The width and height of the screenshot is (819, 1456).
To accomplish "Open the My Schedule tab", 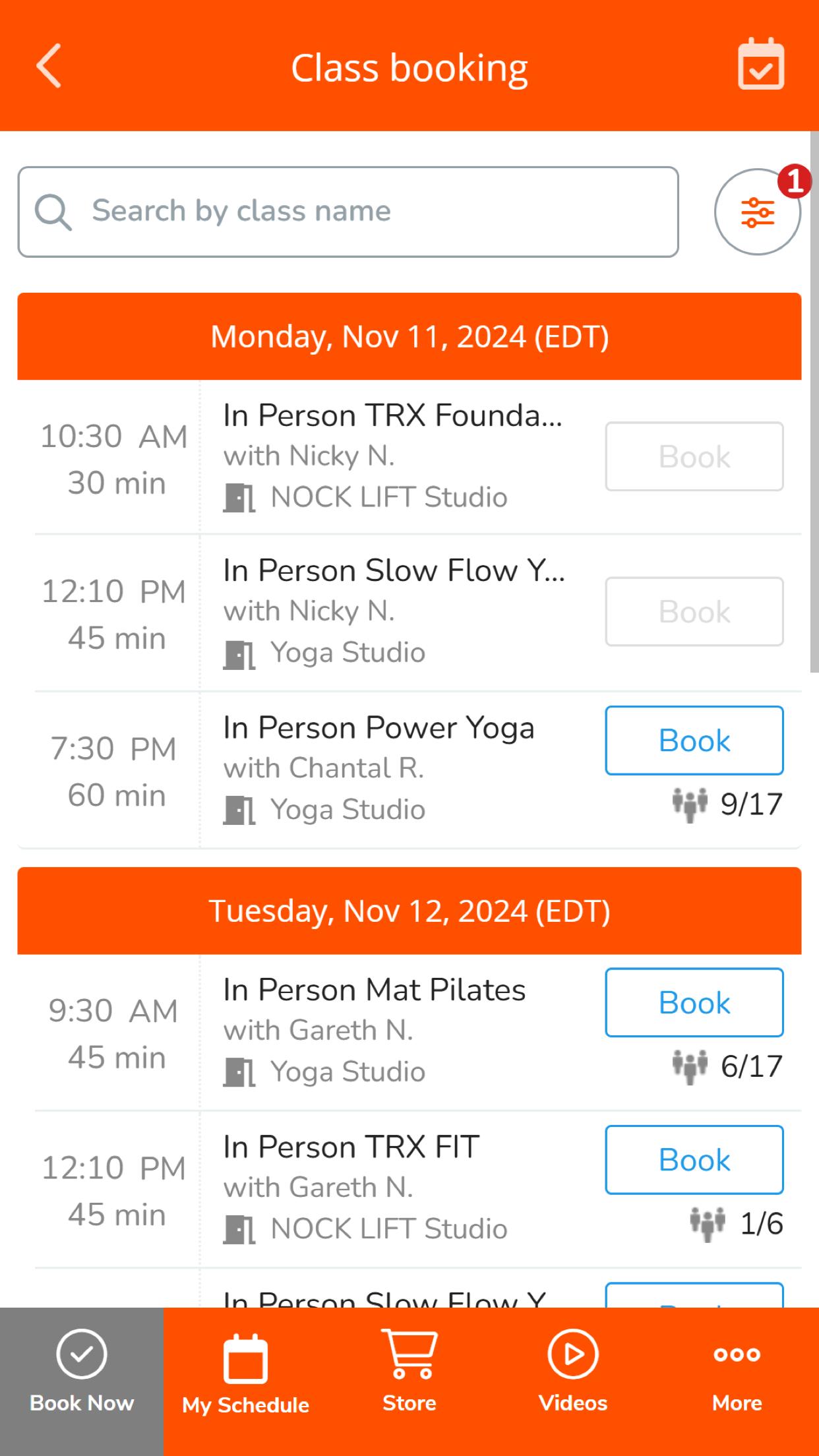I will coord(245,1381).
